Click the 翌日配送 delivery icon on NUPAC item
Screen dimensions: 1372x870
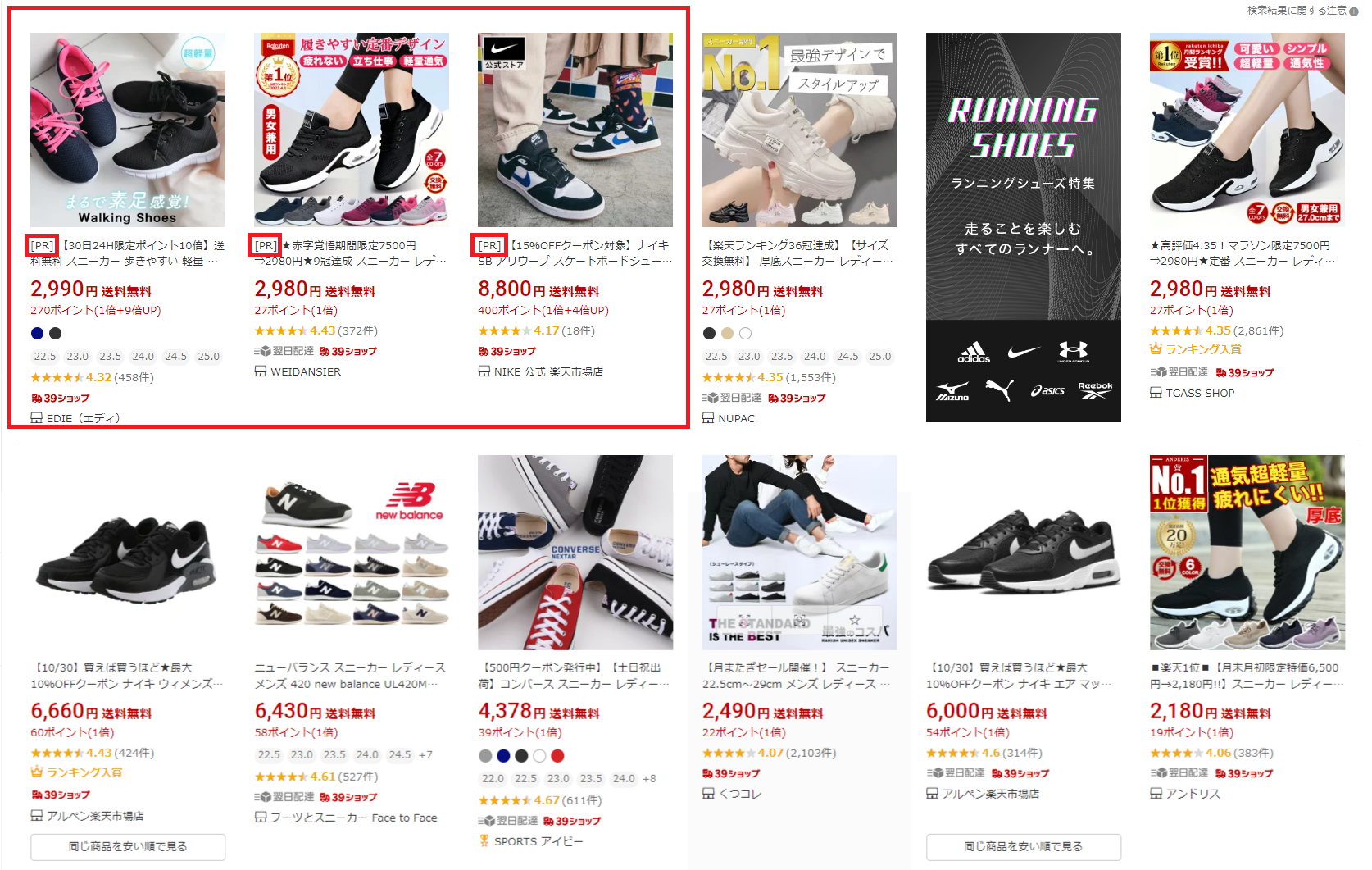coord(710,398)
